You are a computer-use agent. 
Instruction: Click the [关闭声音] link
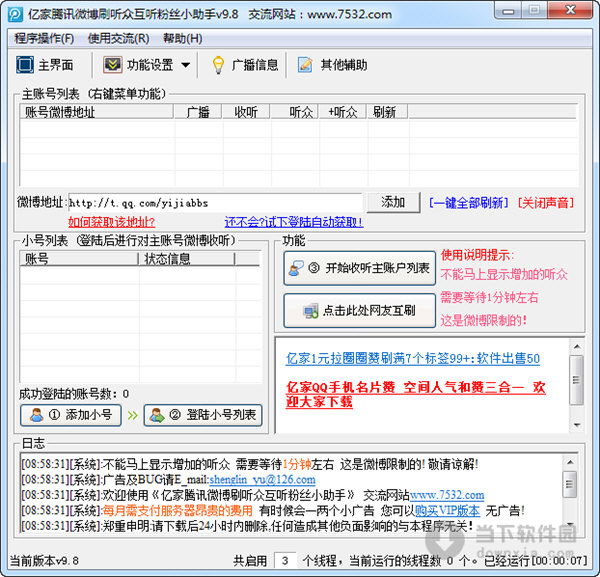pyautogui.click(x=546, y=202)
